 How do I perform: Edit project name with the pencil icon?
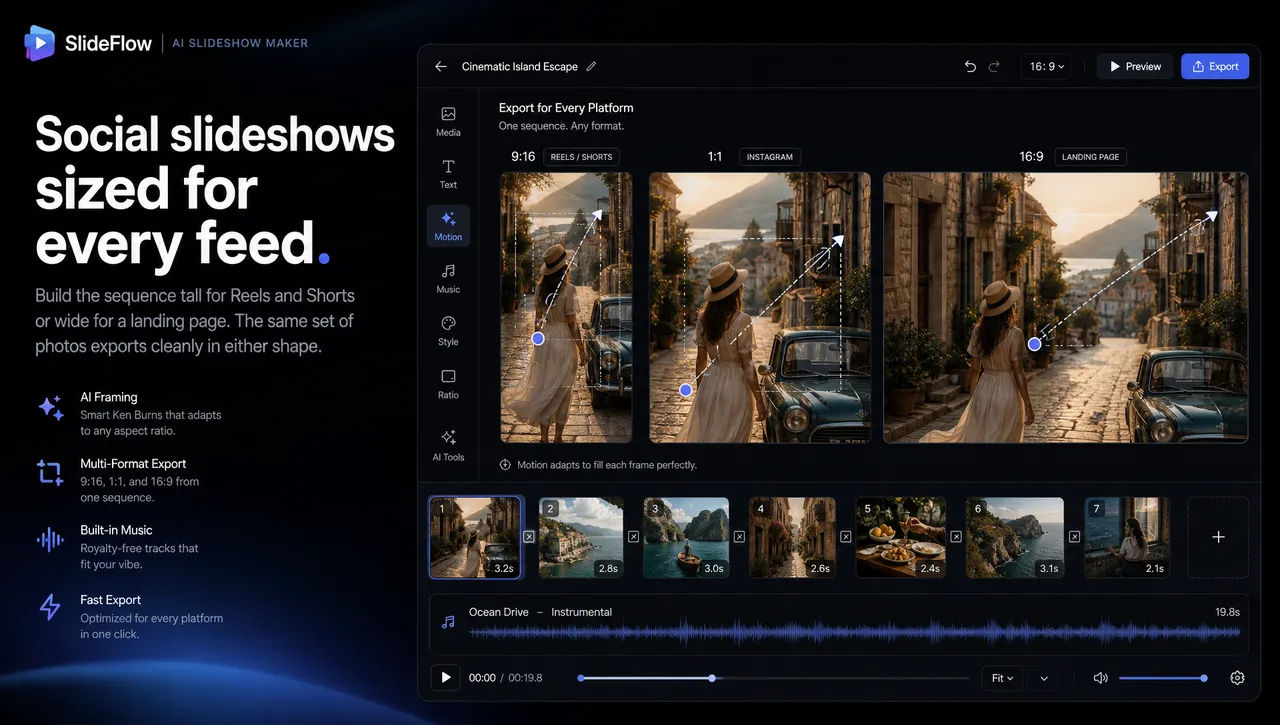(591, 67)
